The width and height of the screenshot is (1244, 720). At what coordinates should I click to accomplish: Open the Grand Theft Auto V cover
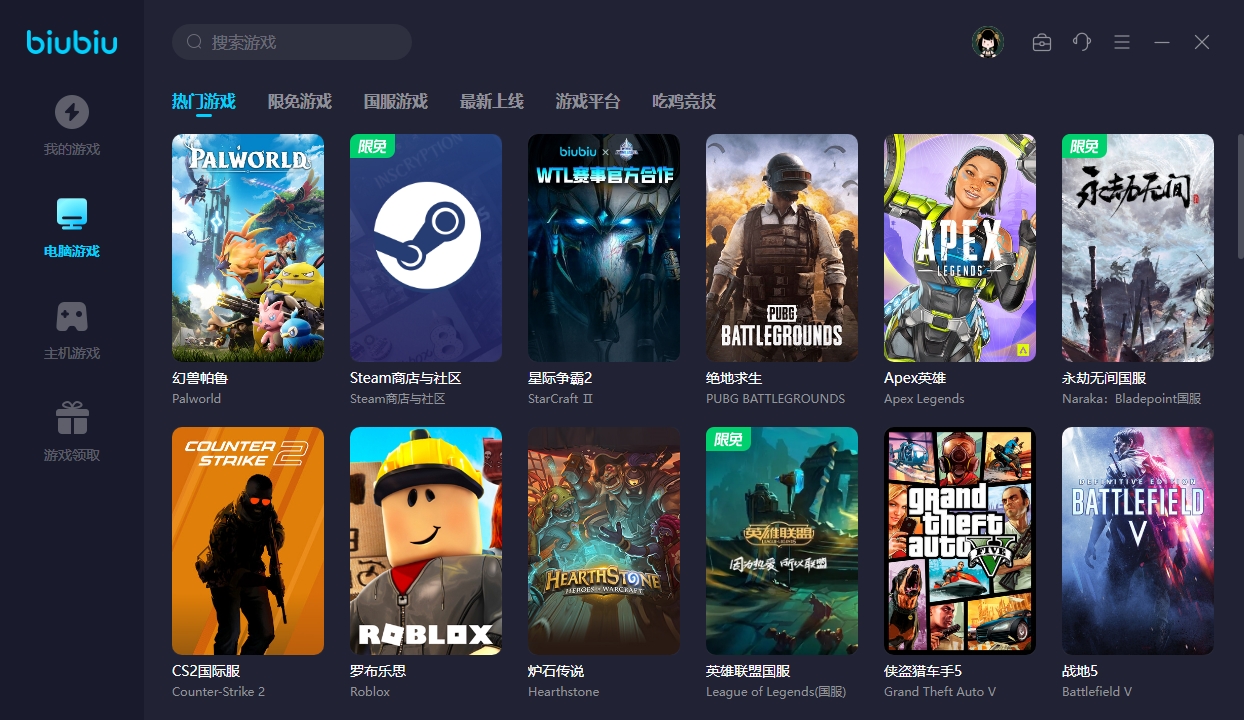click(x=960, y=541)
